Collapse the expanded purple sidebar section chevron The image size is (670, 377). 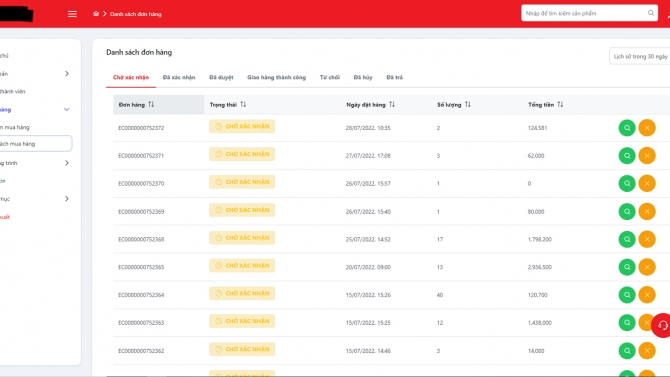click(x=67, y=109)
